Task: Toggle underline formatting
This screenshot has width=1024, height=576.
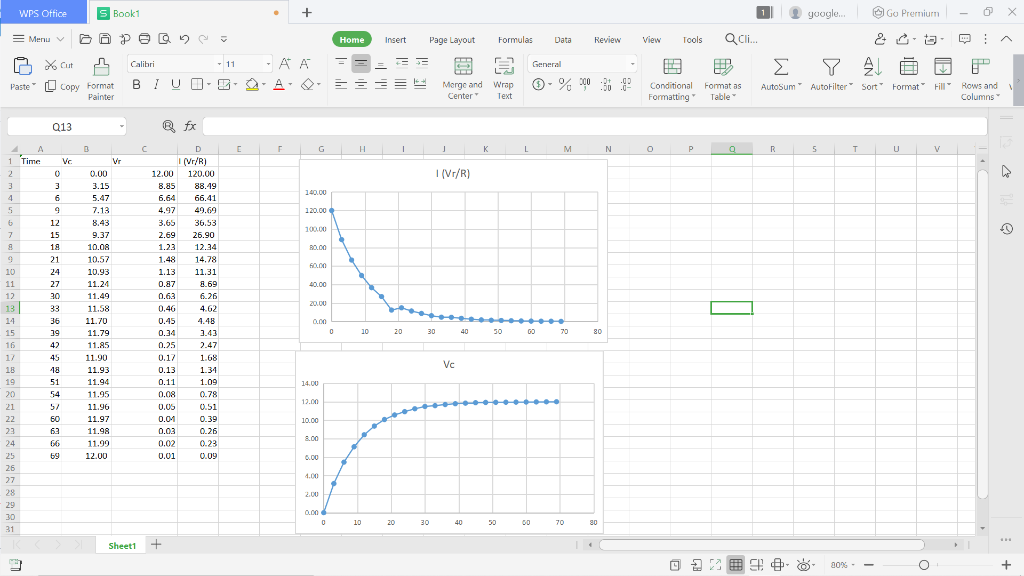Action: [x=176, y=84]
